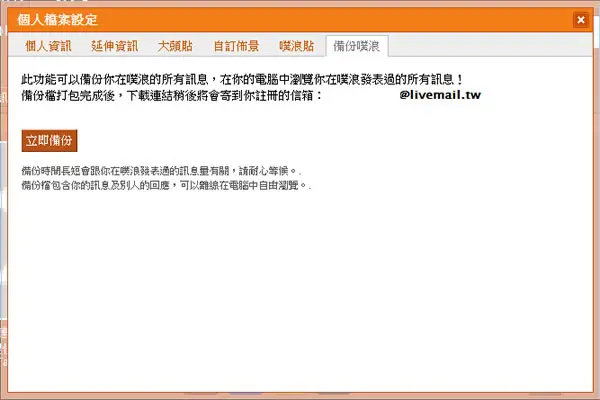Click the @livemail.tw email address text
Viewport: 600px width, 400px height.
[440, 95]
